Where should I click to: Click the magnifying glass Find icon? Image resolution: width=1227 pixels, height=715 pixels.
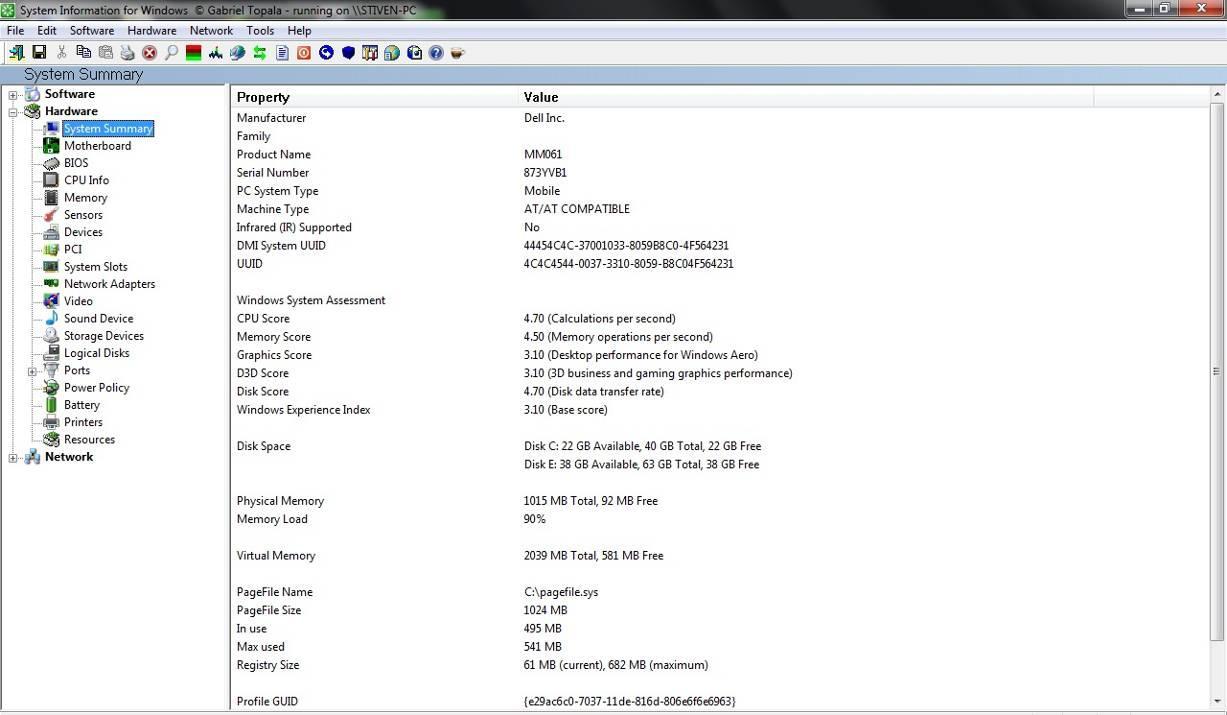coord(171,52)
